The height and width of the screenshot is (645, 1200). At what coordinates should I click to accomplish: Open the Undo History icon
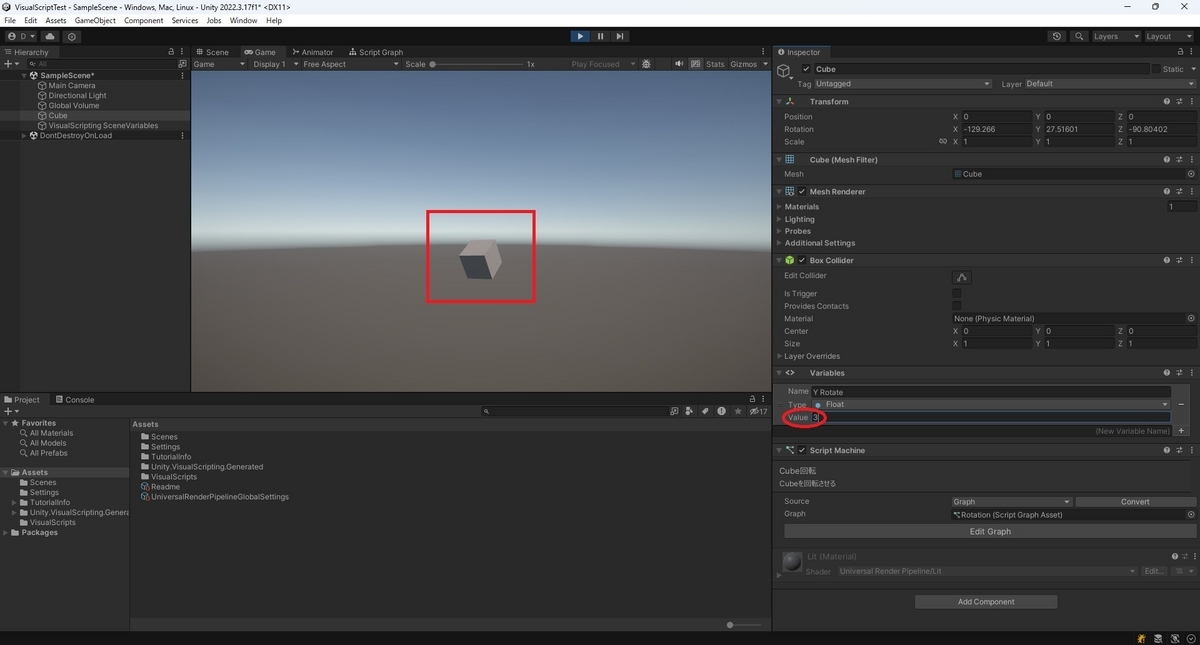tap(1057, 36)
